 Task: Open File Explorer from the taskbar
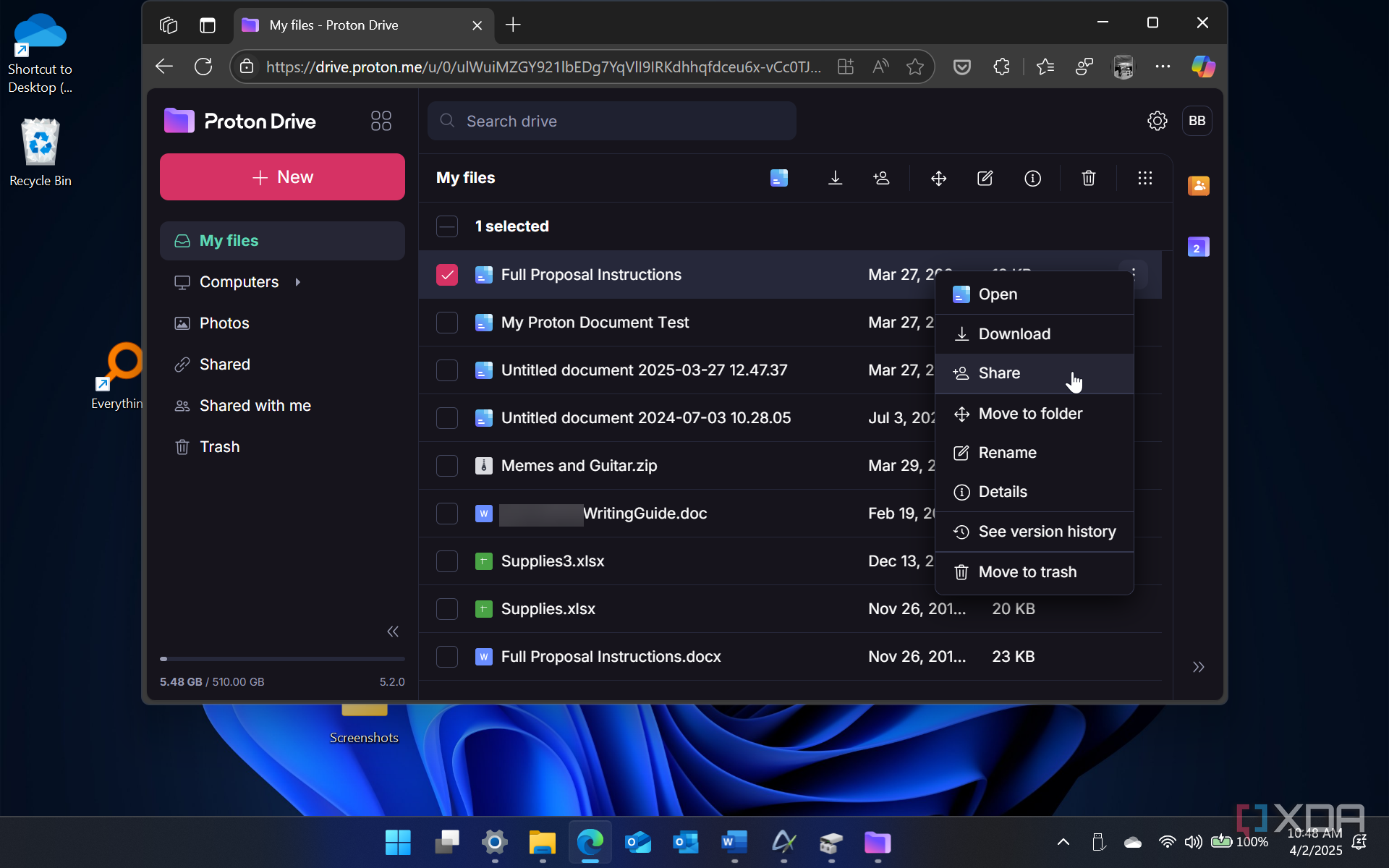click(542, 842)
